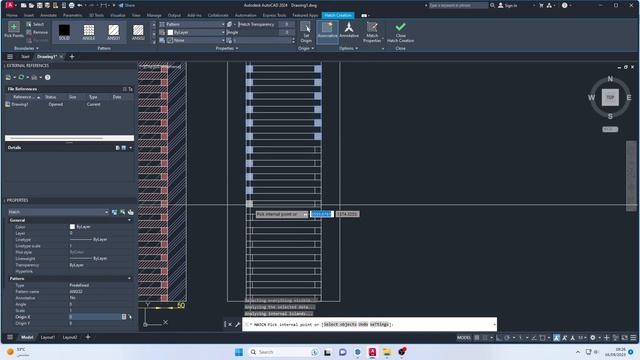The image size is (640, 360).
Task: Open the AutoCAD application menu logo
Action: pyautogui.click(x=9, y=5)
